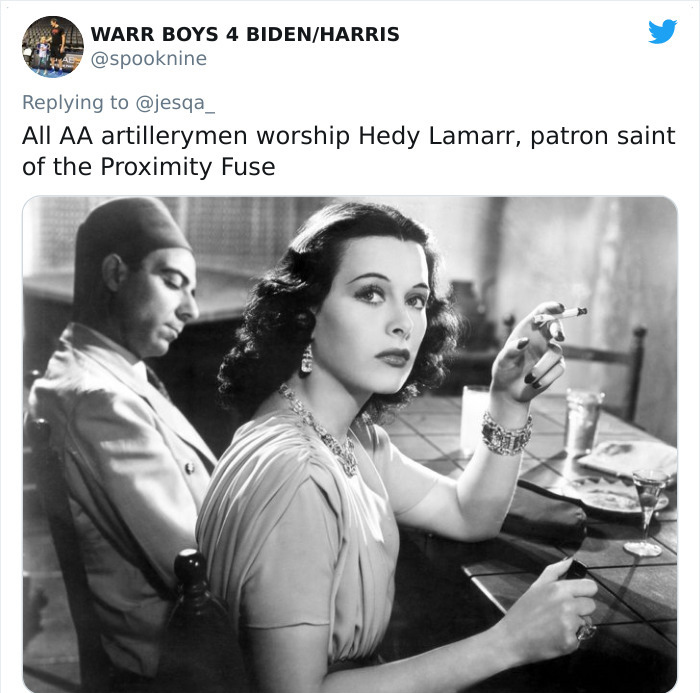Click the blue Twitter bird logo
Viewport: 700px width, 693px height.
point(662,31)
